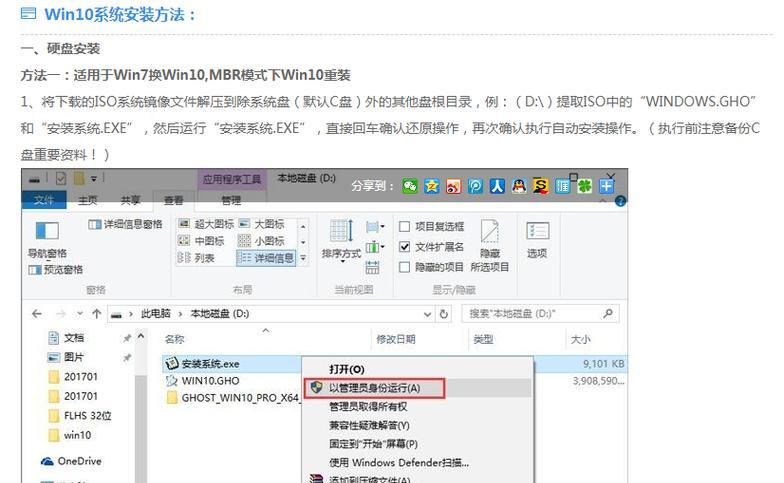784x483 pixels.
Task: Click the 导航窗格 navigation pane icon
Action: (x=48, y=231)
